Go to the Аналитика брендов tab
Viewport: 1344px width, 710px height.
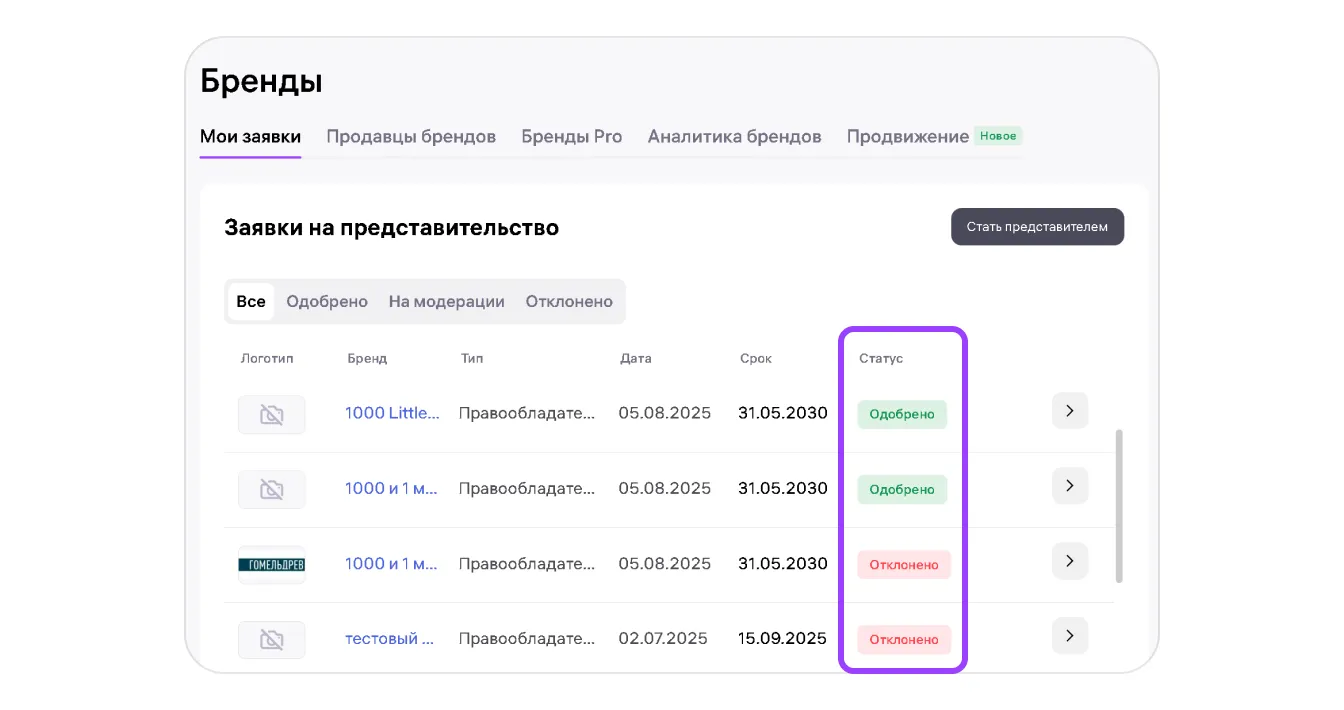pyautogui.click(x=734, y=137)
